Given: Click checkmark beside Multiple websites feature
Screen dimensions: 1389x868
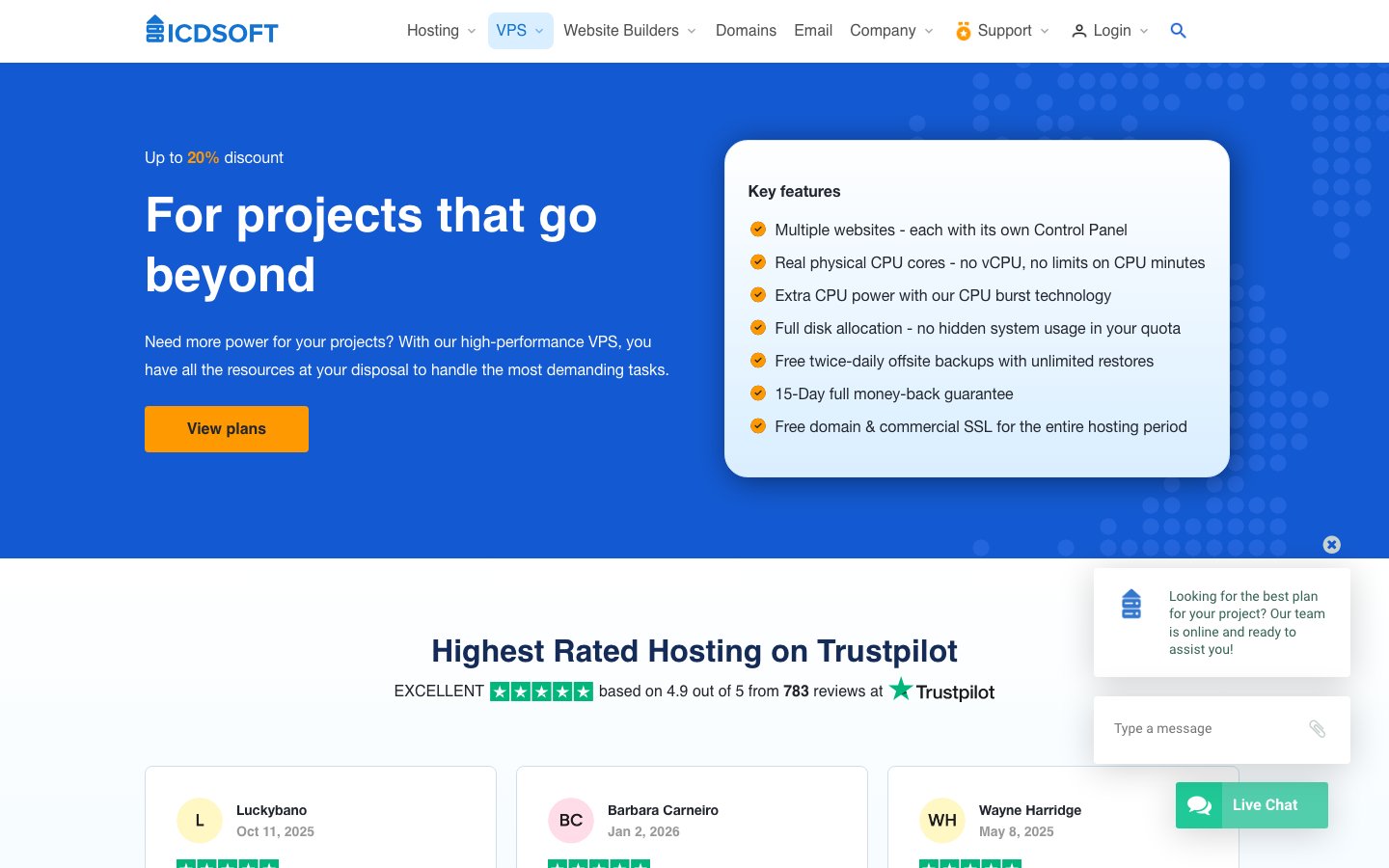Looking at the screenshot, I should pyautogui.click(x=758, y=230).
